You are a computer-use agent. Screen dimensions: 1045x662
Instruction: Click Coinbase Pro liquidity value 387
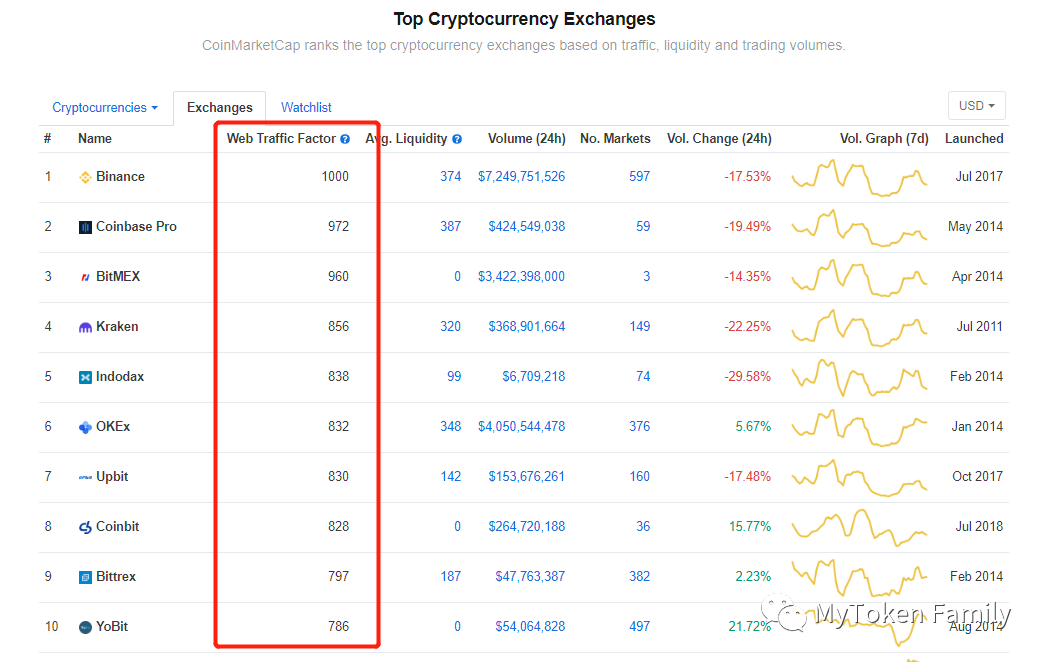pos(451,227)
